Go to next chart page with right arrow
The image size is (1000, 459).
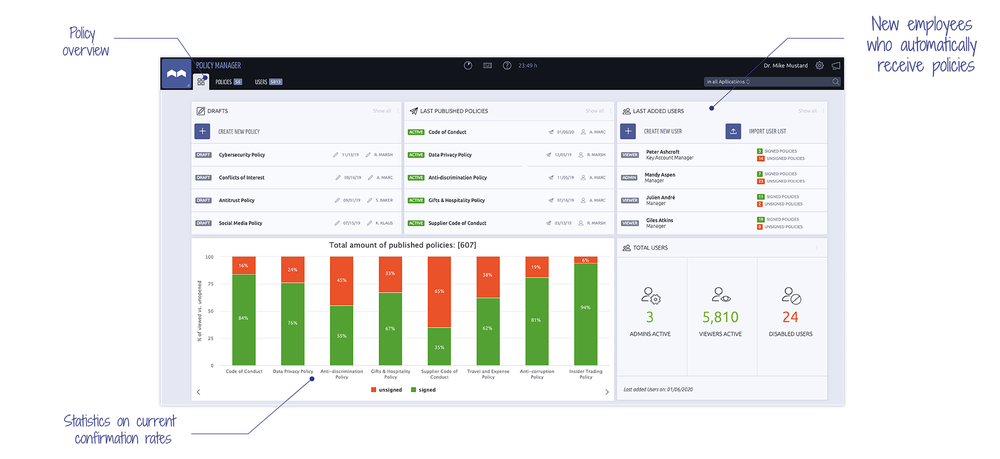point(607,392)
